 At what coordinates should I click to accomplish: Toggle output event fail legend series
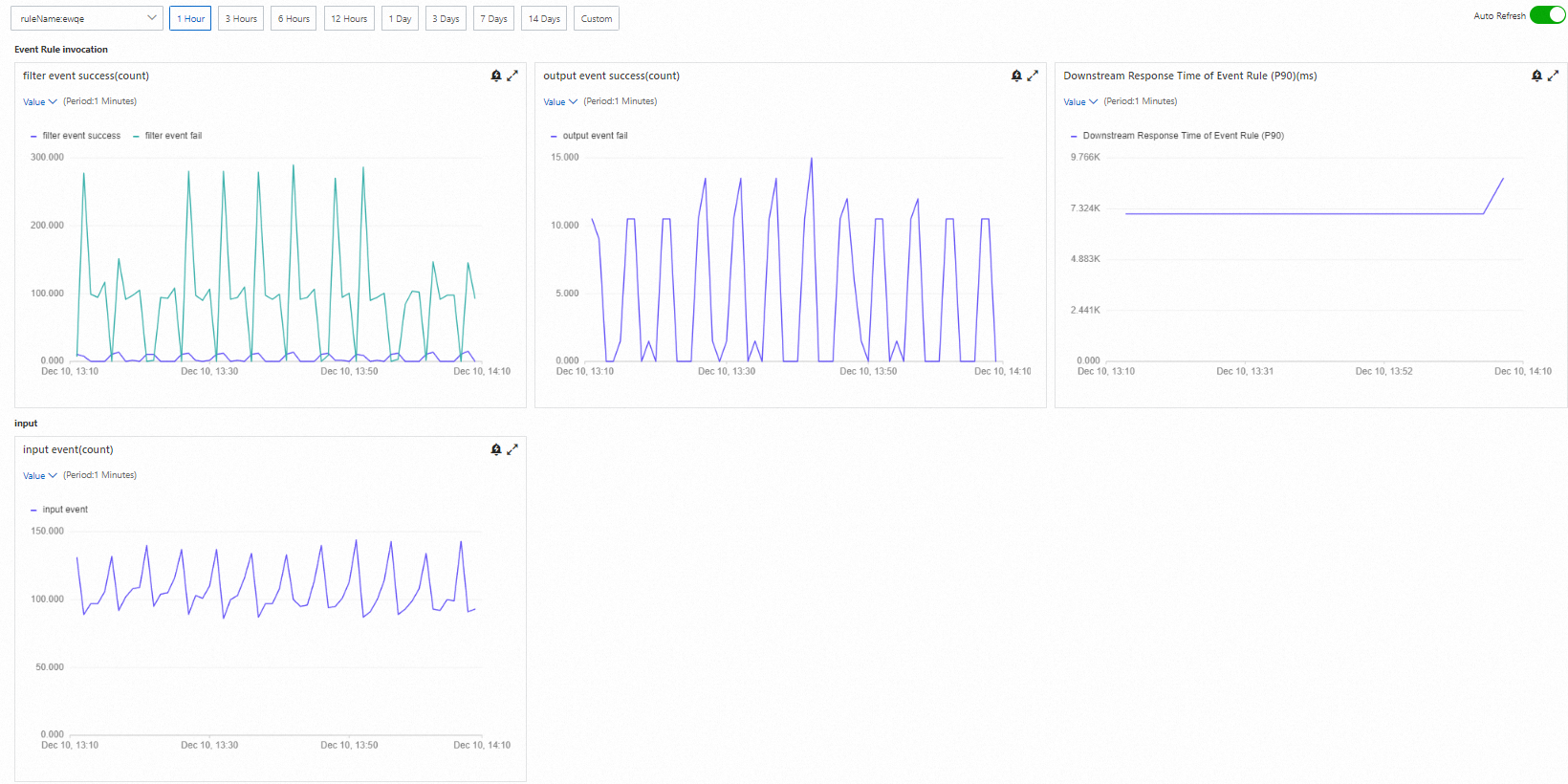(x=589, y=136)
